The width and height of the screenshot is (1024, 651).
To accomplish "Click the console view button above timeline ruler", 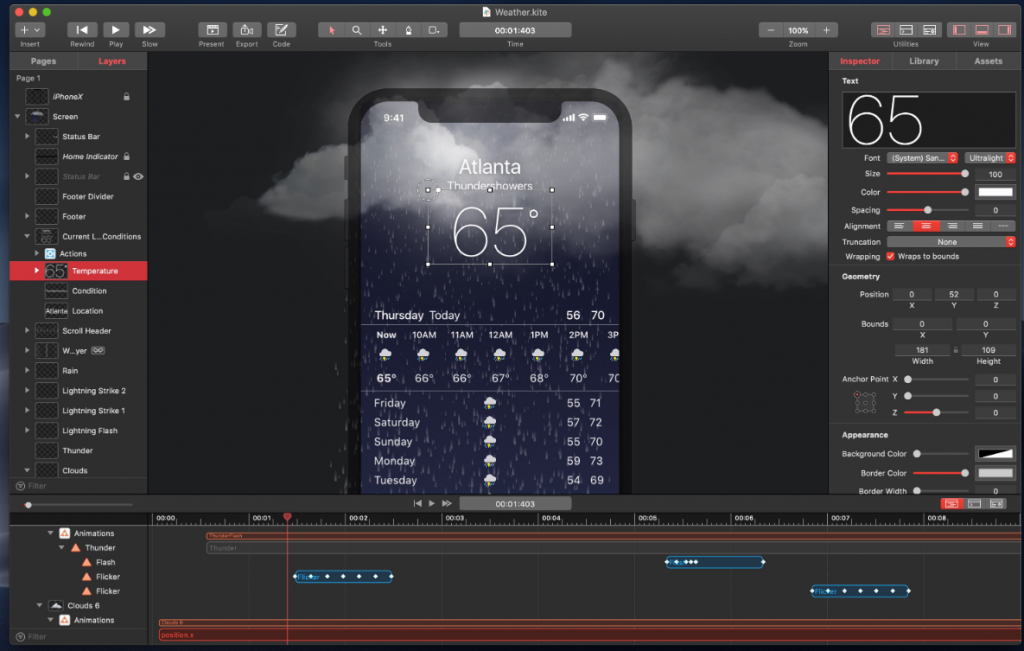I will (x=974, y=503).
